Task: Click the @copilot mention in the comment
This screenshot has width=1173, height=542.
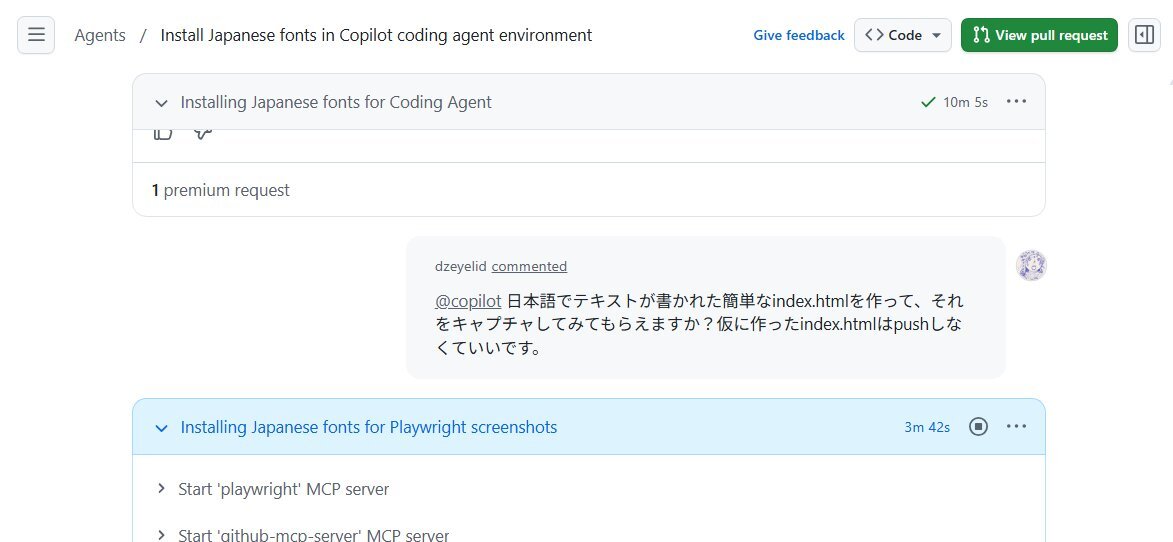Action: click(468, 301)
